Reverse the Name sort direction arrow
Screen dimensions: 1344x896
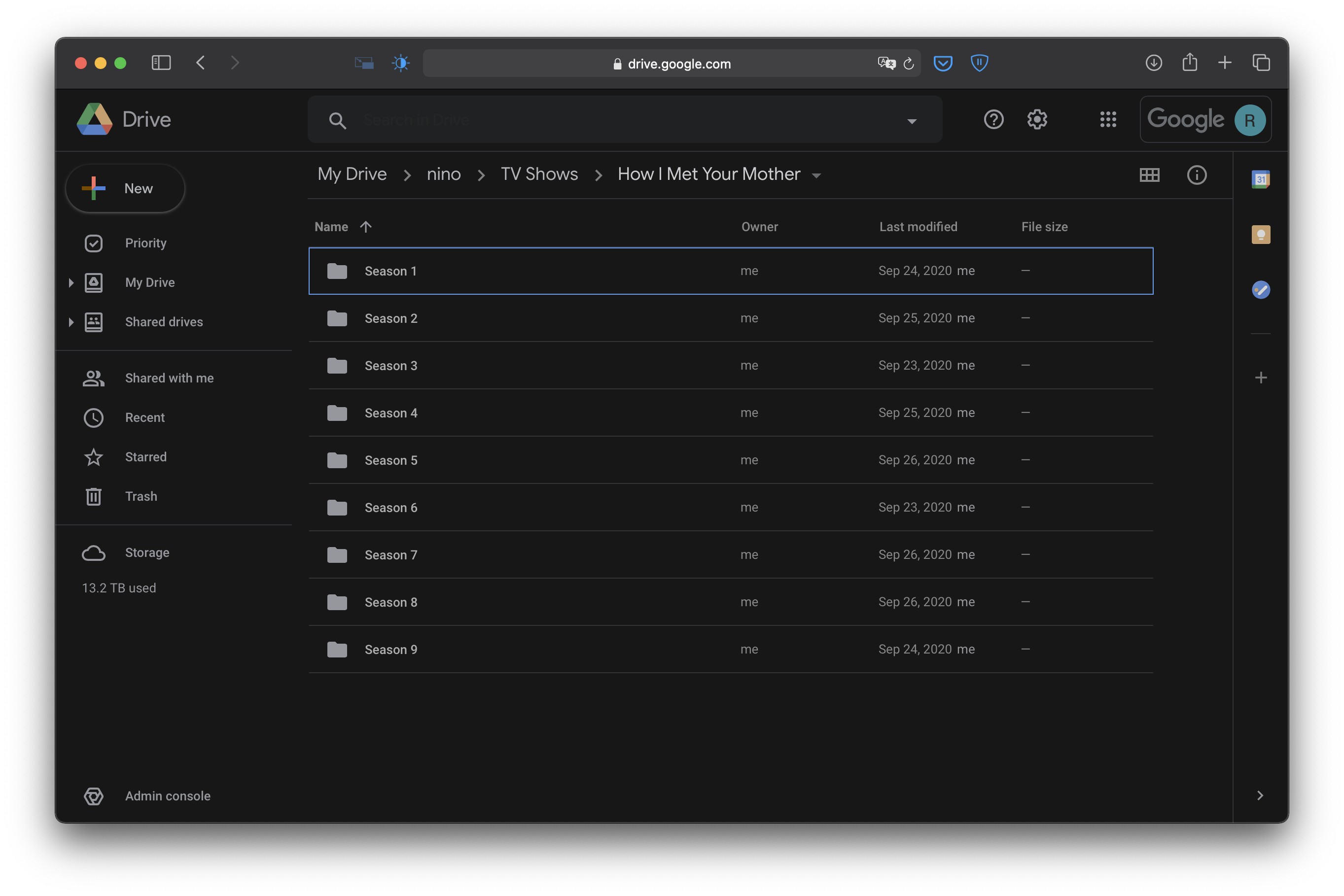click(366, 227)
